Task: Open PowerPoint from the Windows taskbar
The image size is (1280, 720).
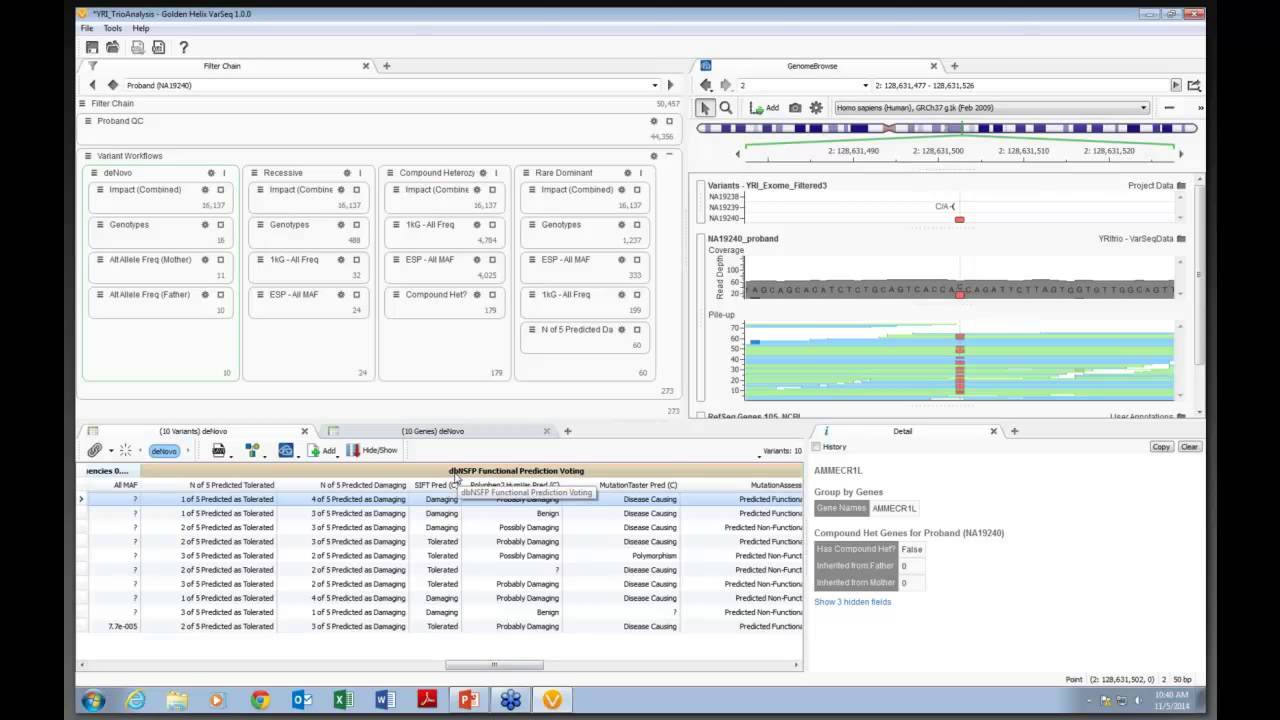Action: 469,700
